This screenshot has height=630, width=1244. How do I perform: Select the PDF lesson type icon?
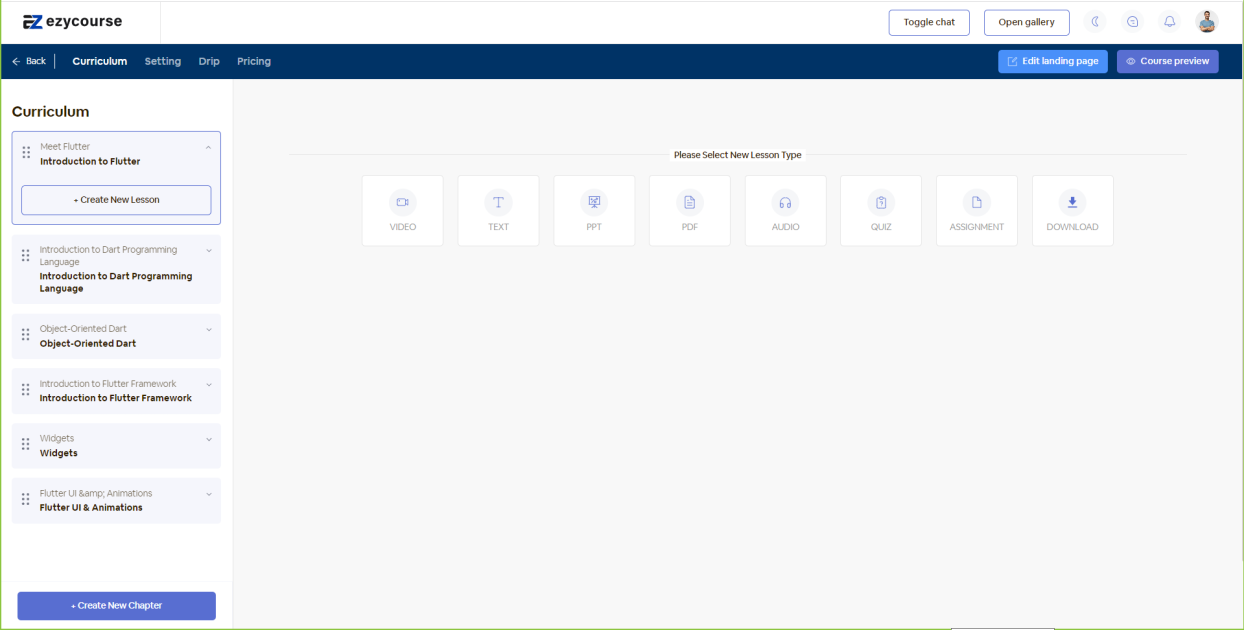tap(689, 203)
